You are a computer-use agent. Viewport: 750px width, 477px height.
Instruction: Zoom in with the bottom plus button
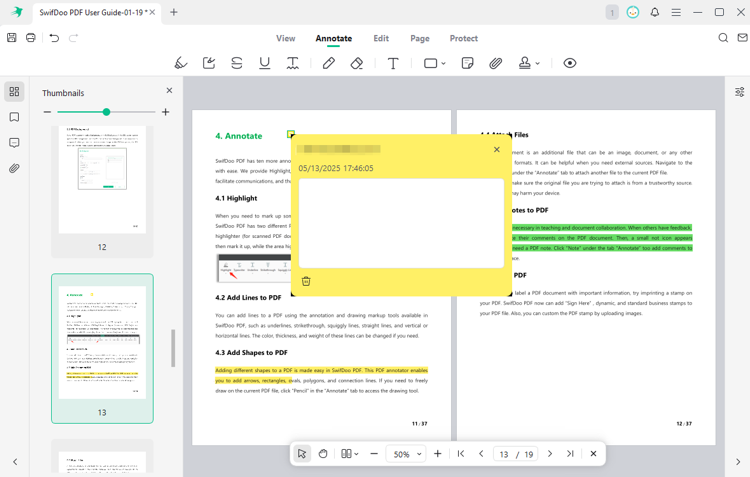tap(438, 454)
